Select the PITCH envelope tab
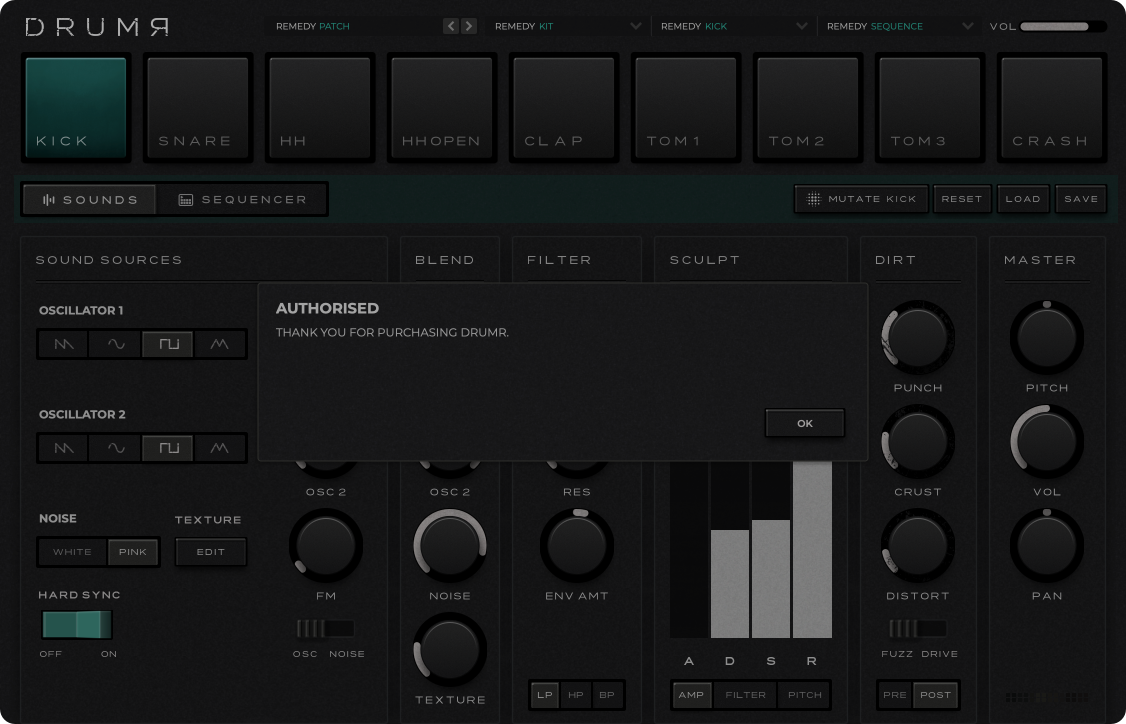 coord(804,695)
